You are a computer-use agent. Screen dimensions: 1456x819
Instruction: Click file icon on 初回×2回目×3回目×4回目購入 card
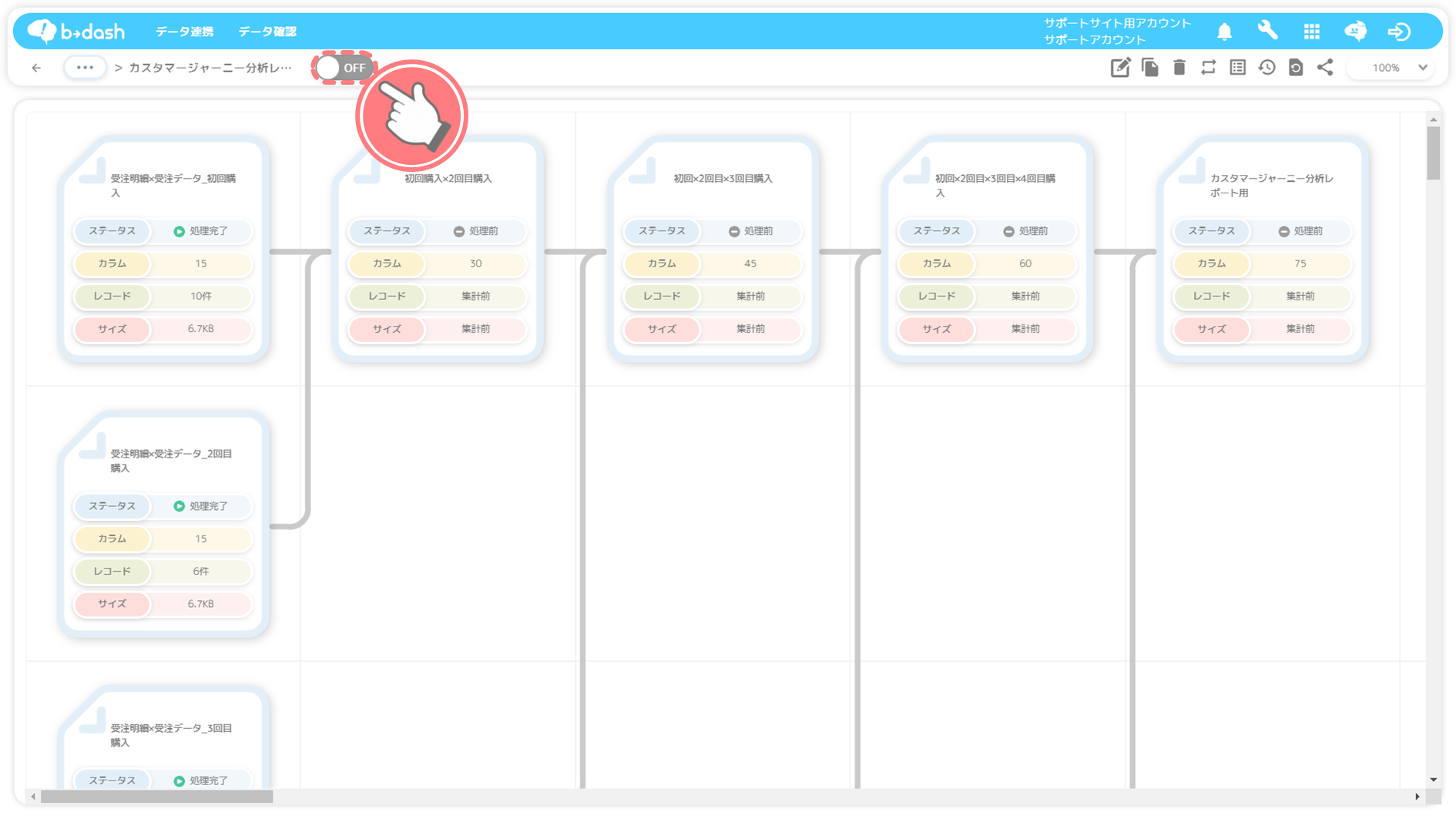point(917,171)
